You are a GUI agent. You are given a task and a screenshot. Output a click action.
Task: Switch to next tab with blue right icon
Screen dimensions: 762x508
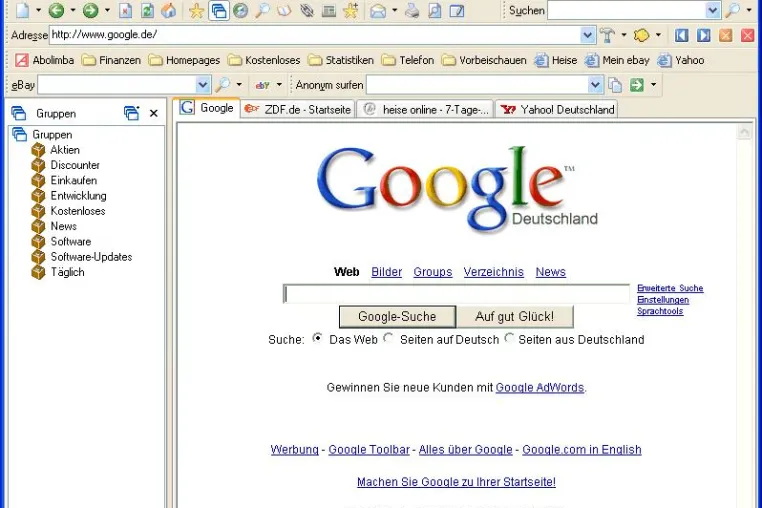click(704, 35)
